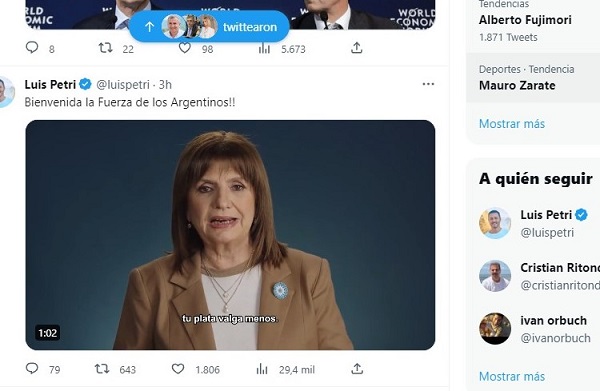The image size is (600, 391).
Task: Like the top tweet with 98 likes
Action: 185,48
